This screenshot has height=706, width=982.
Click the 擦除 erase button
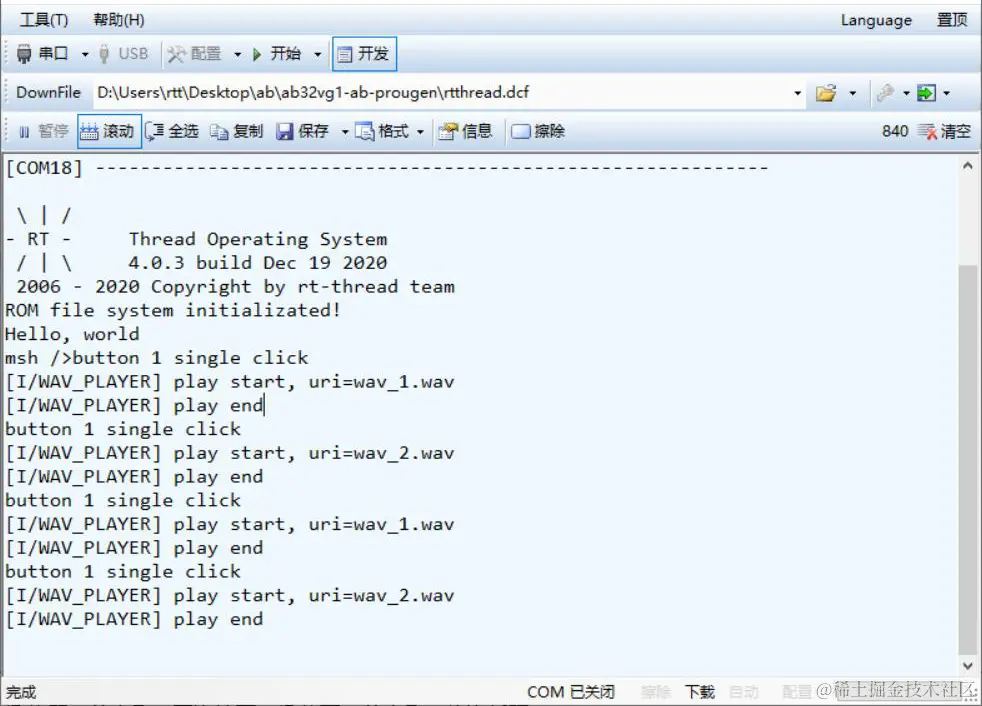coord(538,131)
